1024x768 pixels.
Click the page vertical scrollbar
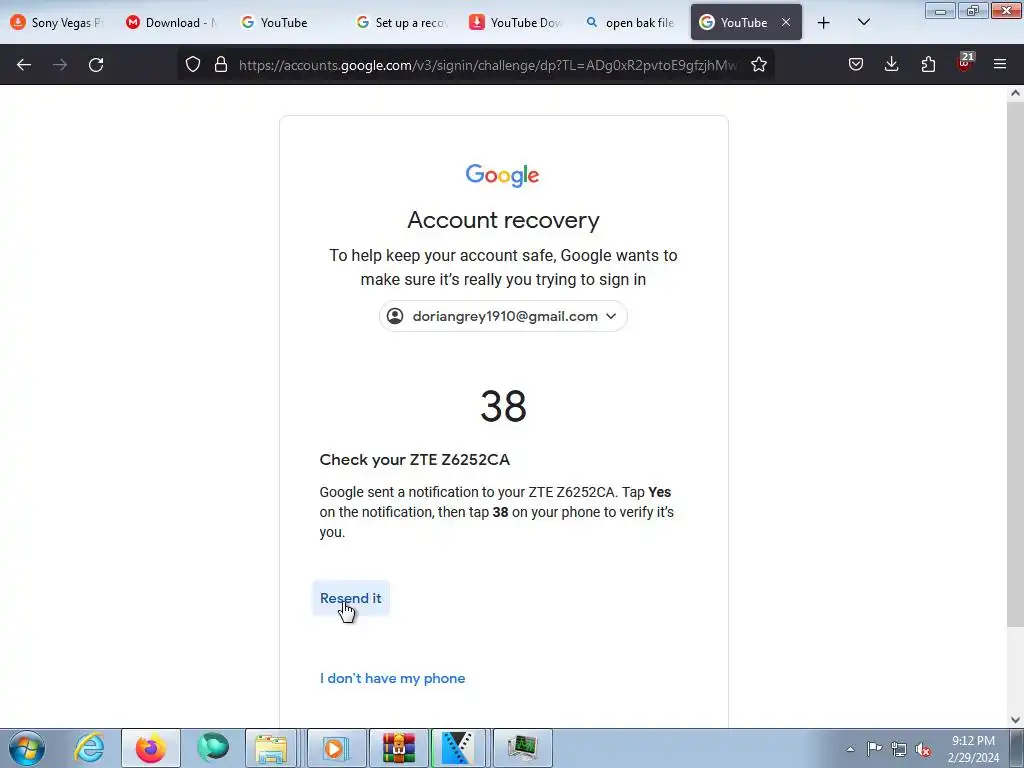tap(1015, 365)
